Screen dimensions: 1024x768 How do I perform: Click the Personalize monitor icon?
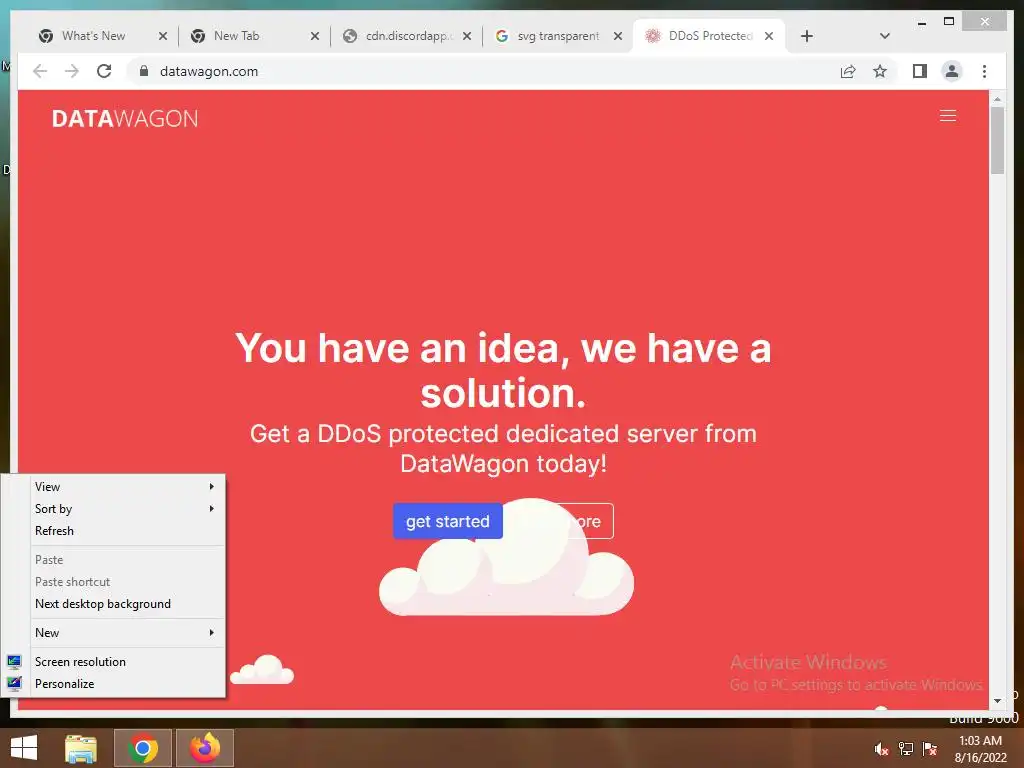pyautogui.click(x=14, y=684)
